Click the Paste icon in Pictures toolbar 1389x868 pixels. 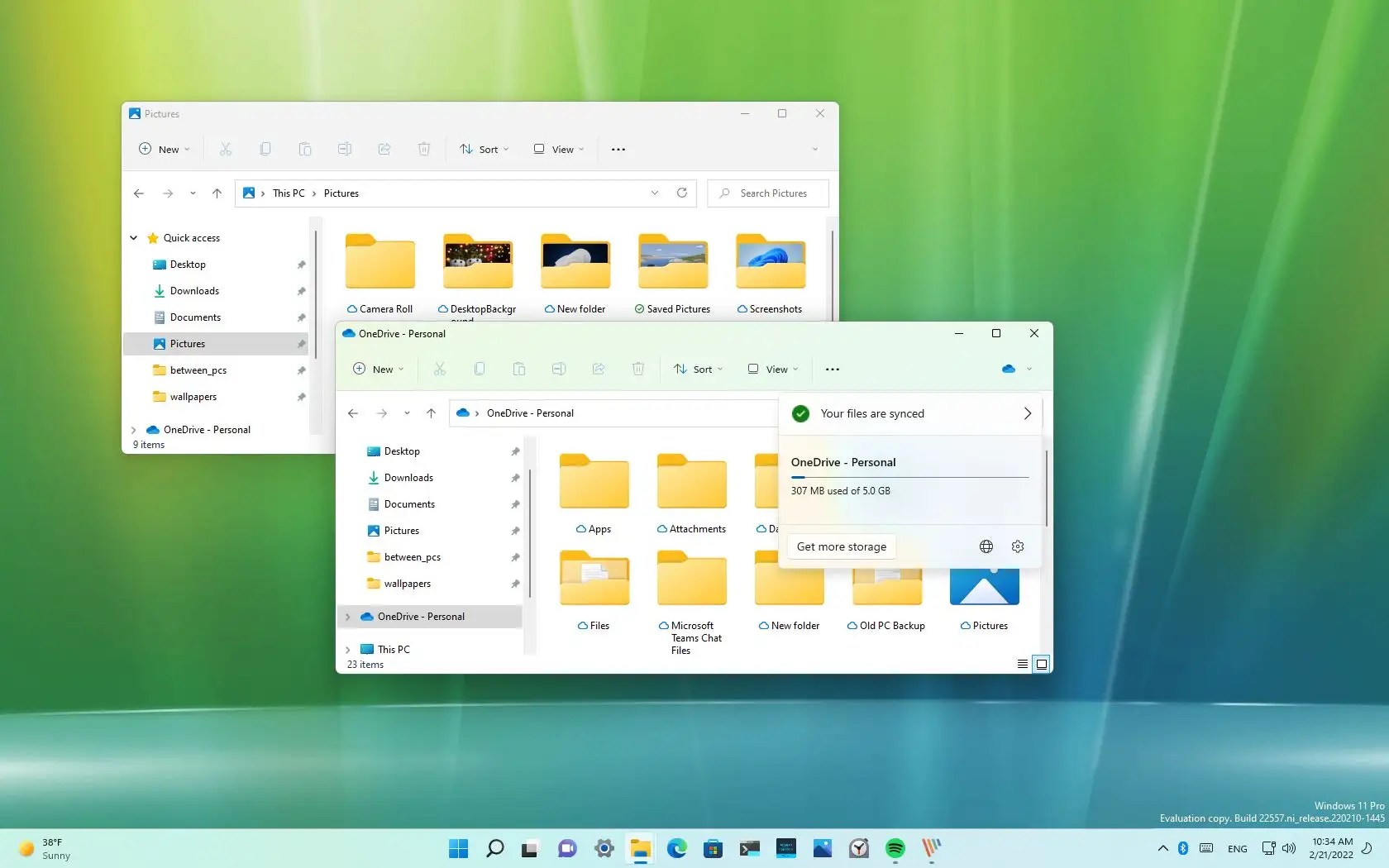tap(305, 149)
